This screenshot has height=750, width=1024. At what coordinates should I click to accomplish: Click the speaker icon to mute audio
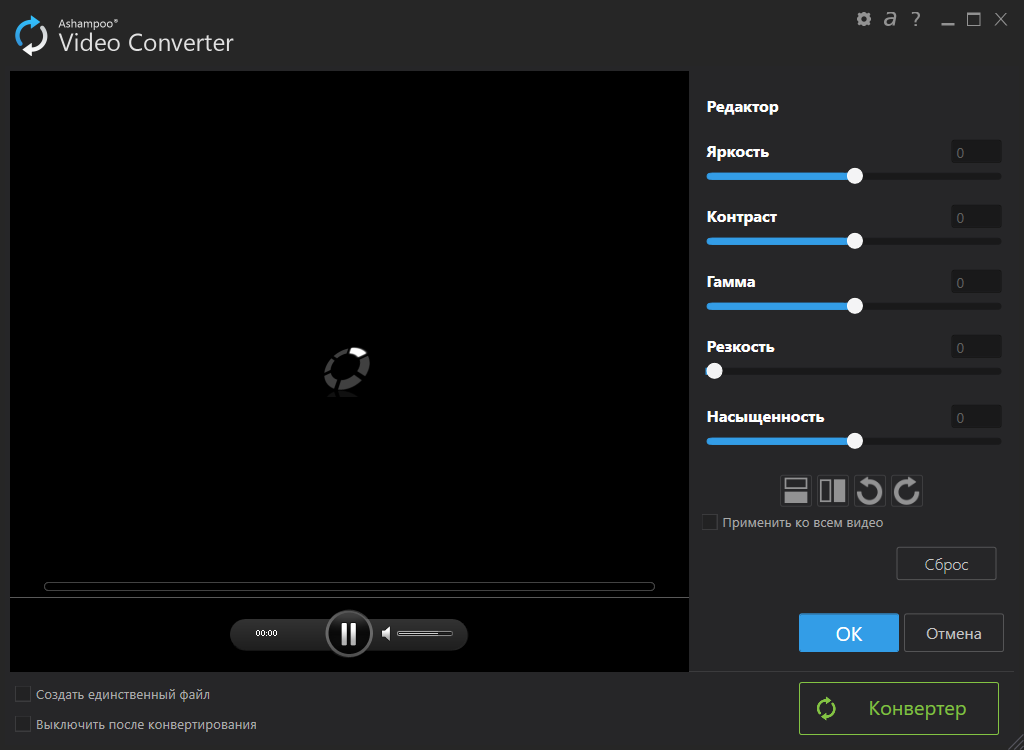tap(385, 633)
